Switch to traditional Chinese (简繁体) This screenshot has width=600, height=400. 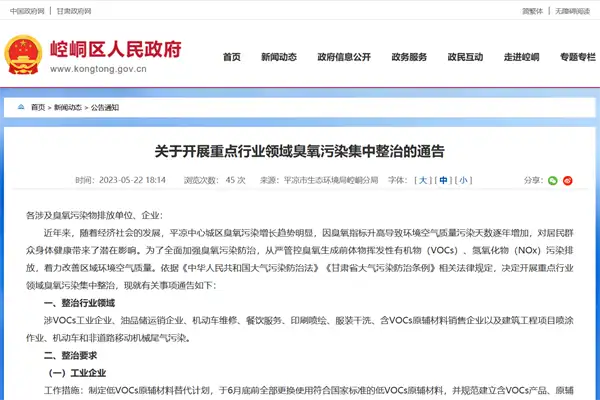533,10
